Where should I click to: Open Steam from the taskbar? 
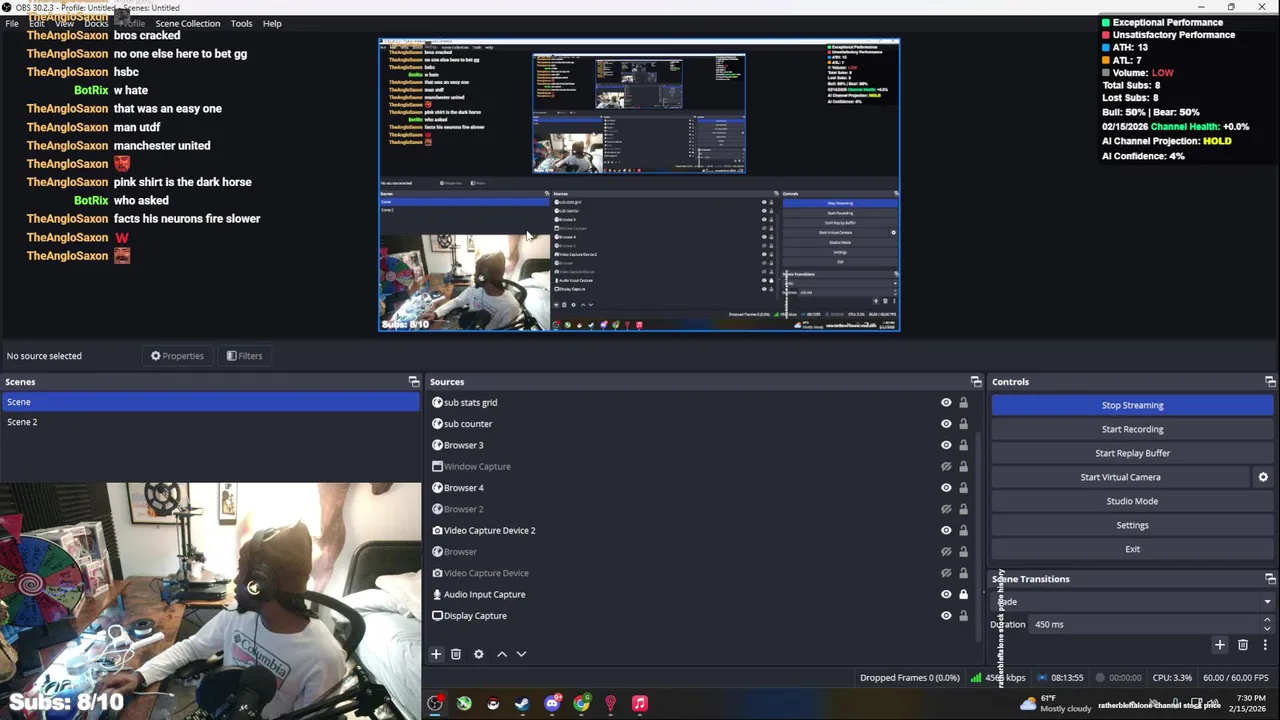[522, 704]
